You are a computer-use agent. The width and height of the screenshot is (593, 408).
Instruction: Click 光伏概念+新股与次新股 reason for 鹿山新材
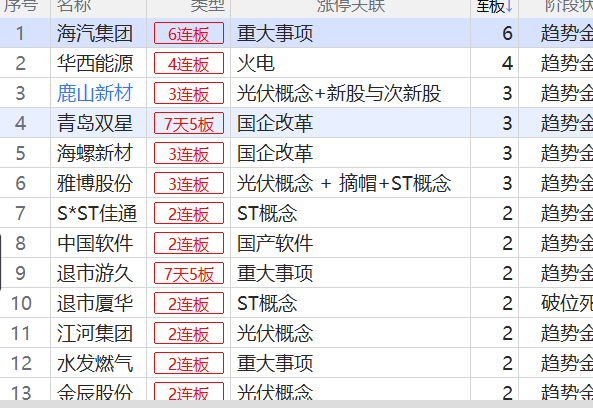pos(339,93)
